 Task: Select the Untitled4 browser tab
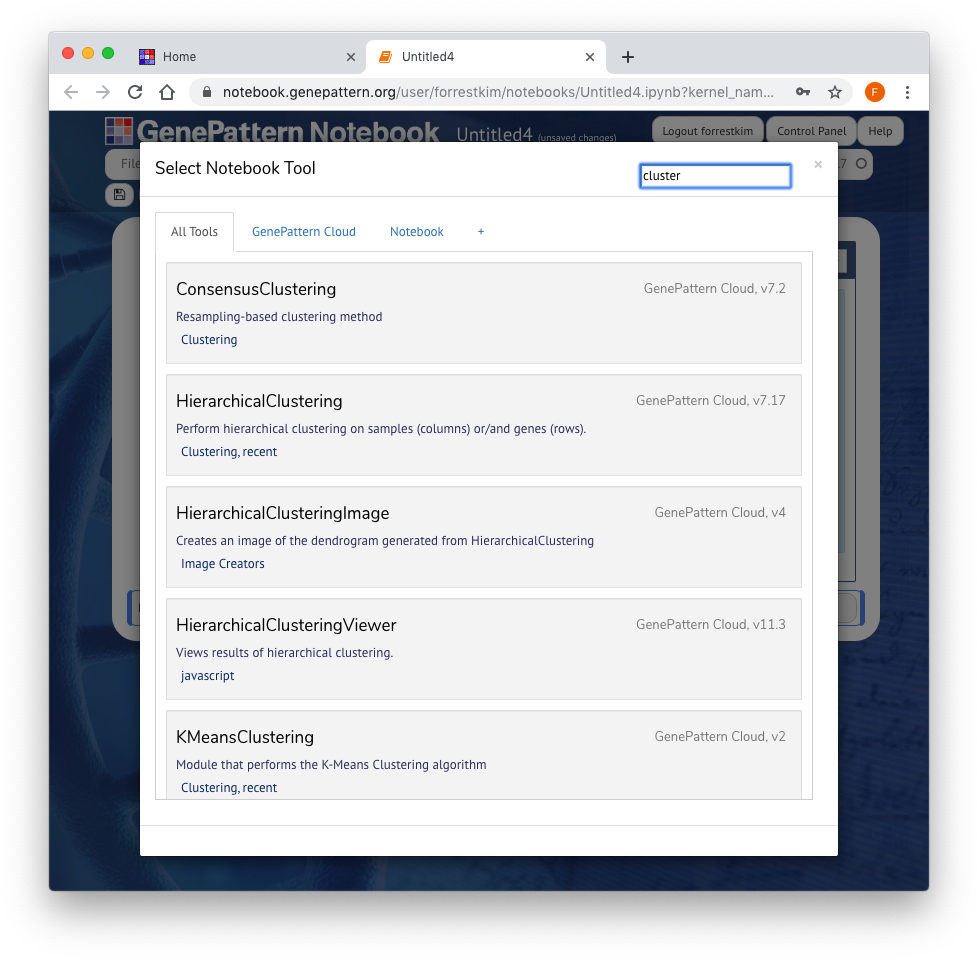(486, 57)
